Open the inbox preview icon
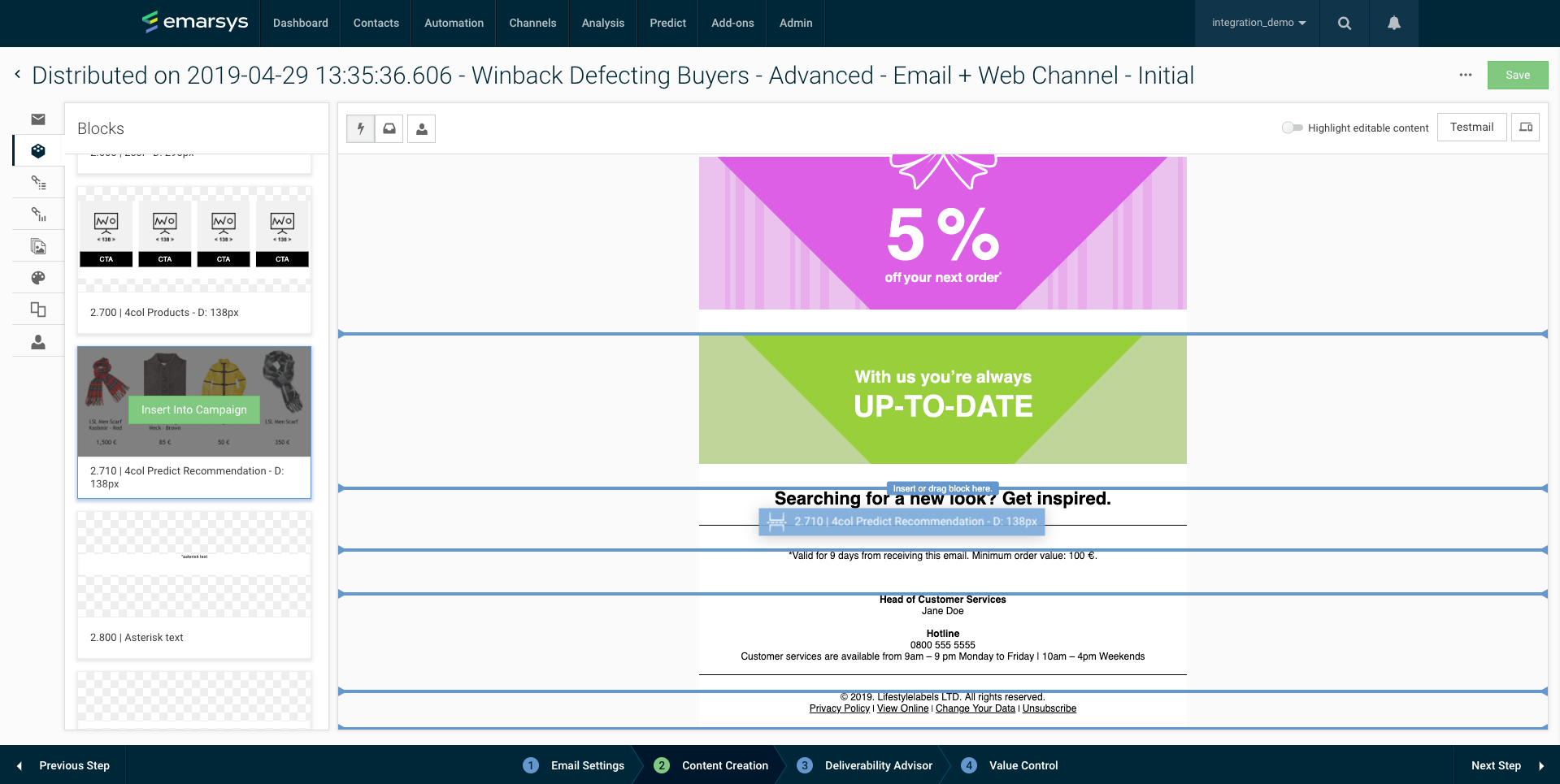 click(389, 128)
